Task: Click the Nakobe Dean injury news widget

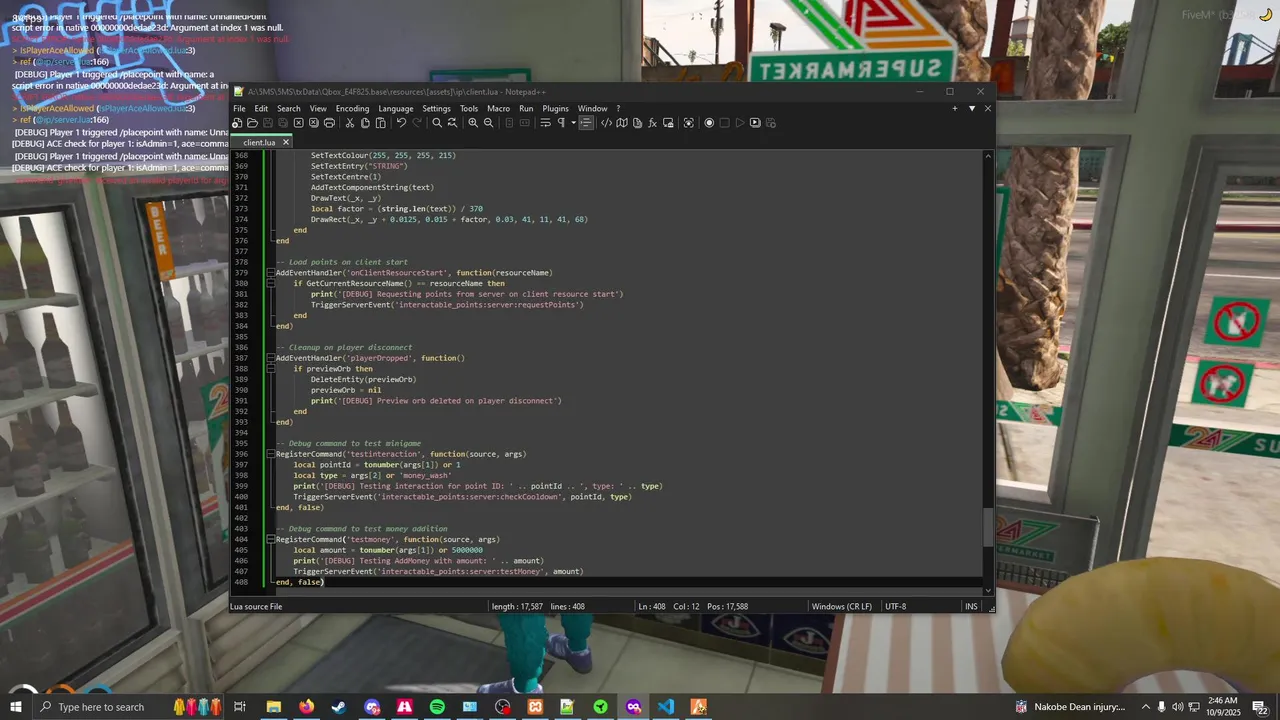Action: (x=1070, y=707)
